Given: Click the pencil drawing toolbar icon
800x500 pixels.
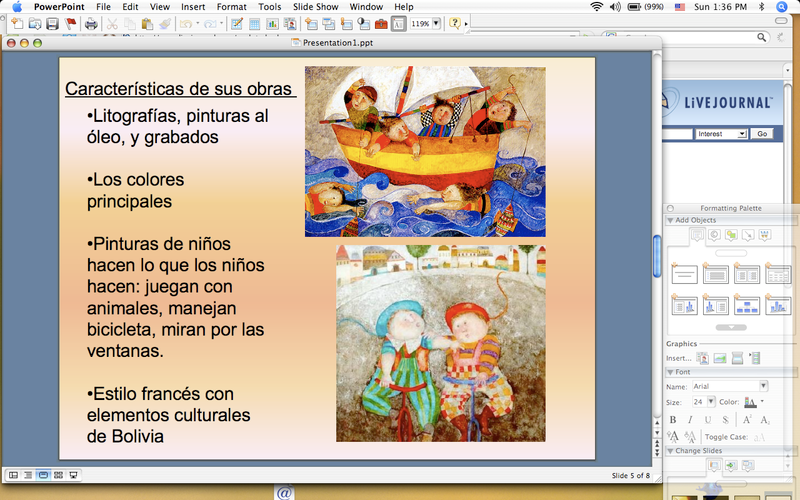Looking at the screenshot, I should tap(237, 23).
